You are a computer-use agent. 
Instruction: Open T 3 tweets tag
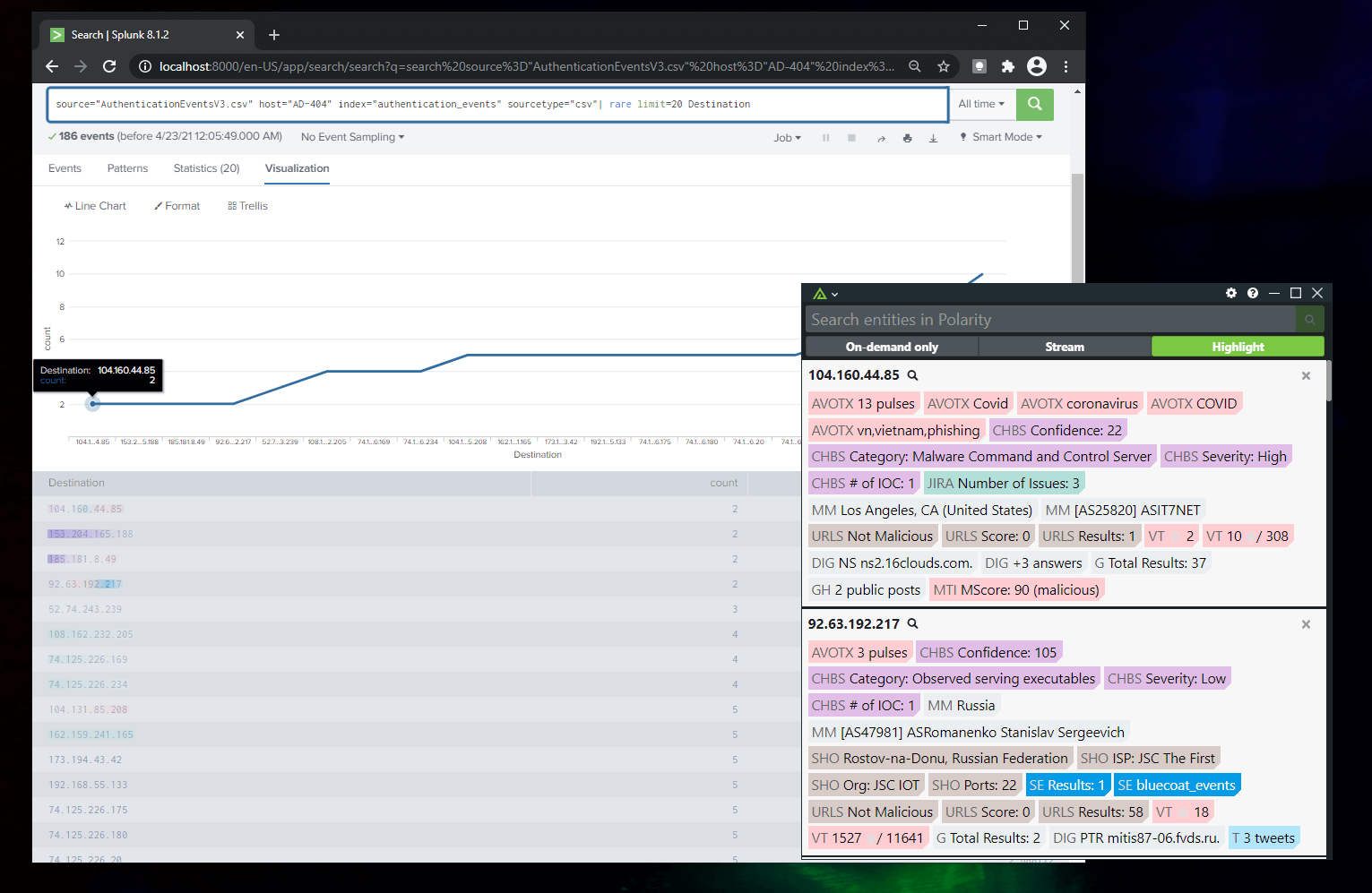coord(1264,838)
